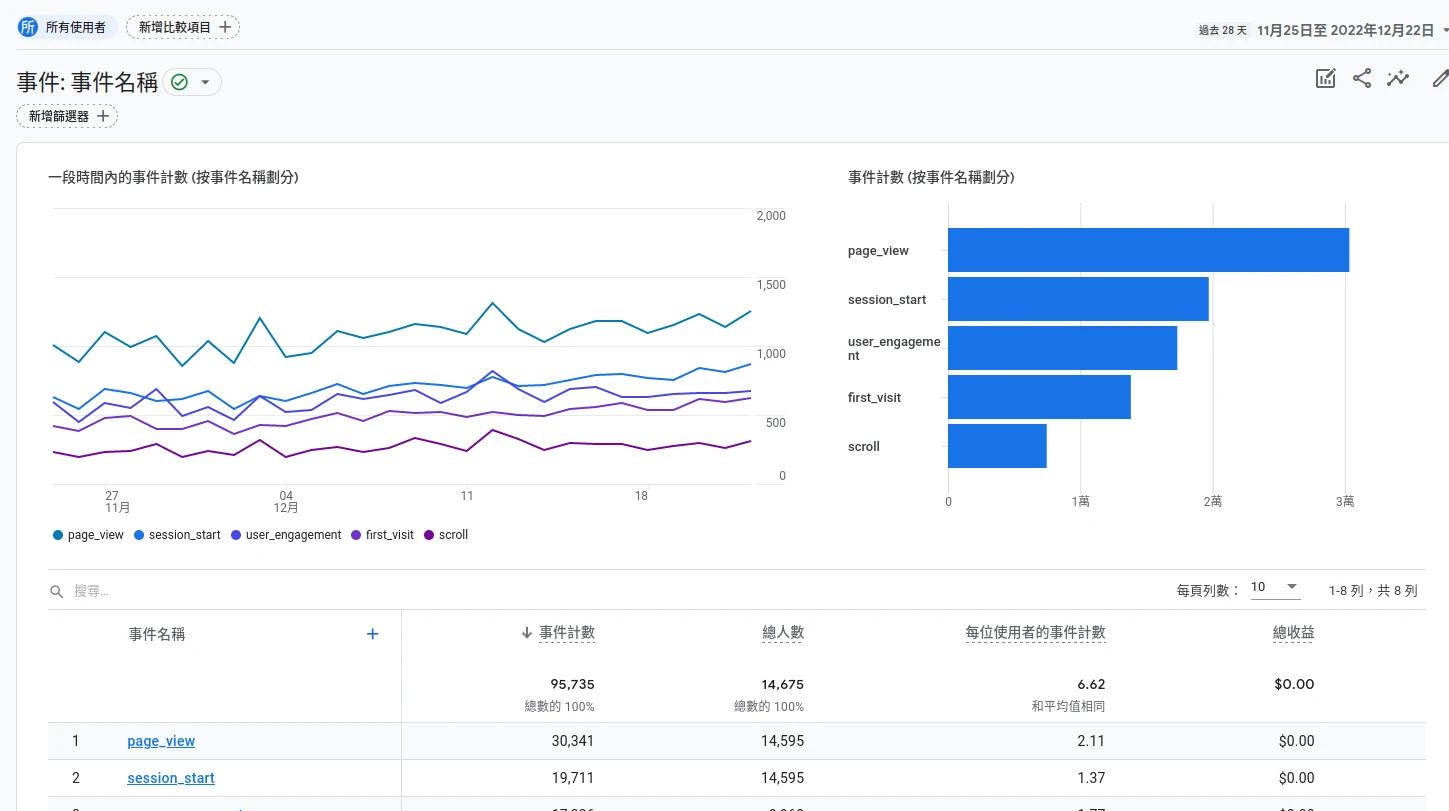Viewport: 1449px width, 811px height.
Task: Sort table by 事件計數 column header
Action: point(566,633)
